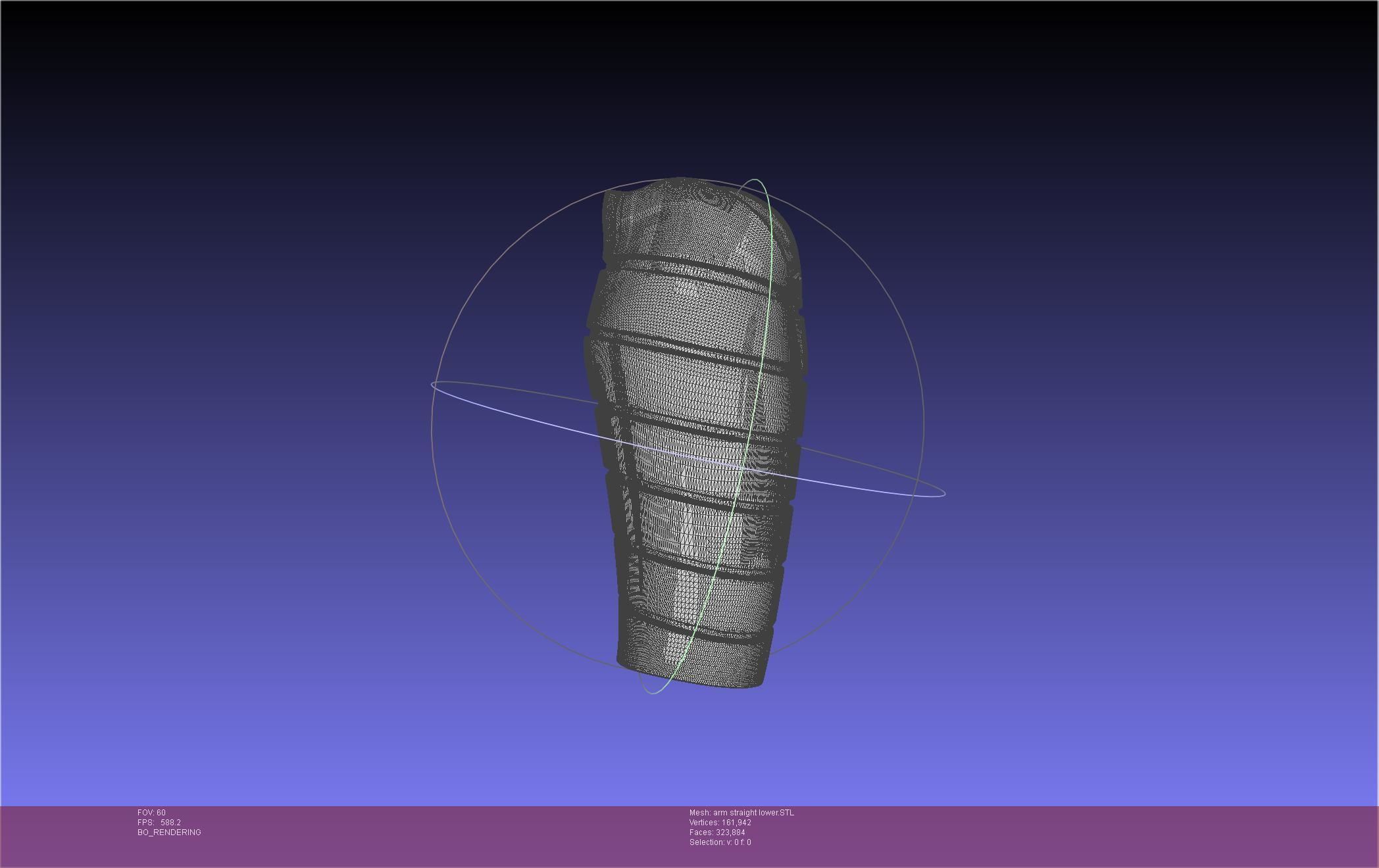The height and width of the screenshot is (868, 1379).
Task: Click the Mesh: arm straight lower.STL label
Action: [741, 813]
